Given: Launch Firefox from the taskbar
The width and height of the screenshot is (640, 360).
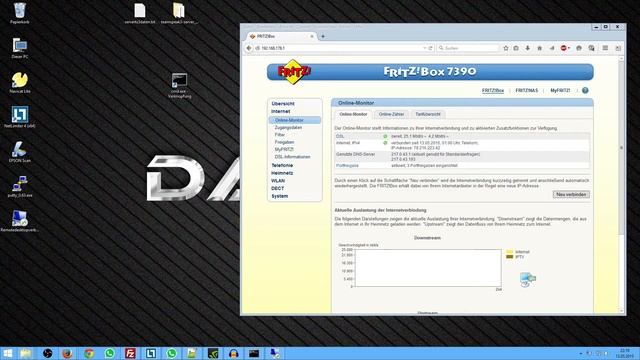Looking at the screenshot, I should pos(68,353).
